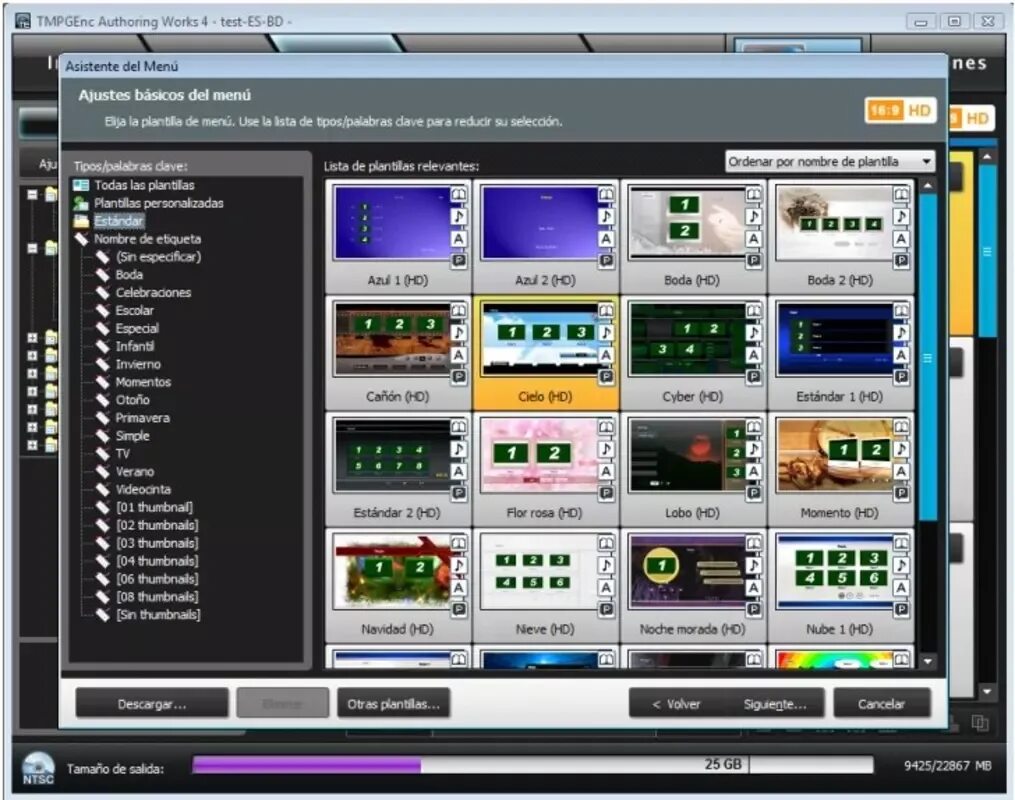This screenshot has width=1015, height=800.
Task: Click the Descargar... button
Action: [x=152, y=704]
